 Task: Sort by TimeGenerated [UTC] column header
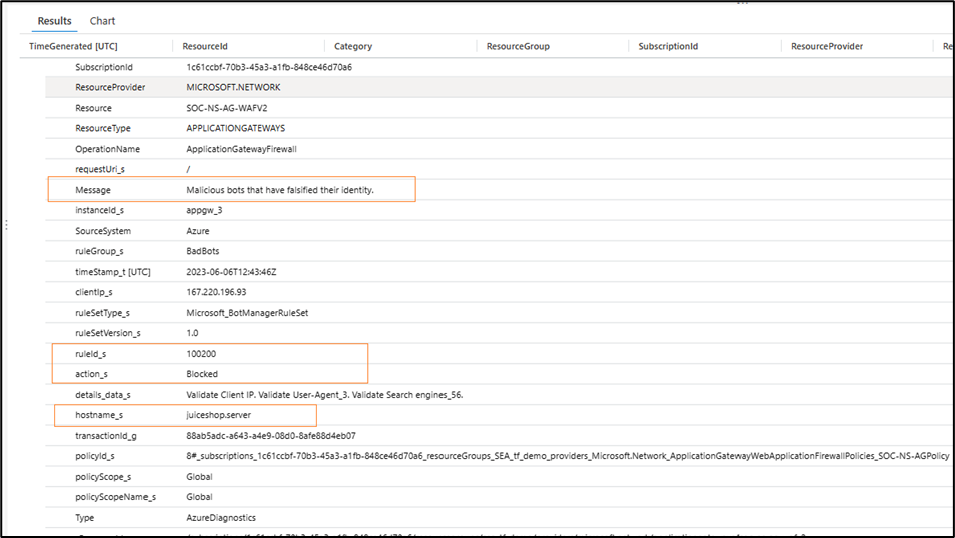[x=73, y=46]
